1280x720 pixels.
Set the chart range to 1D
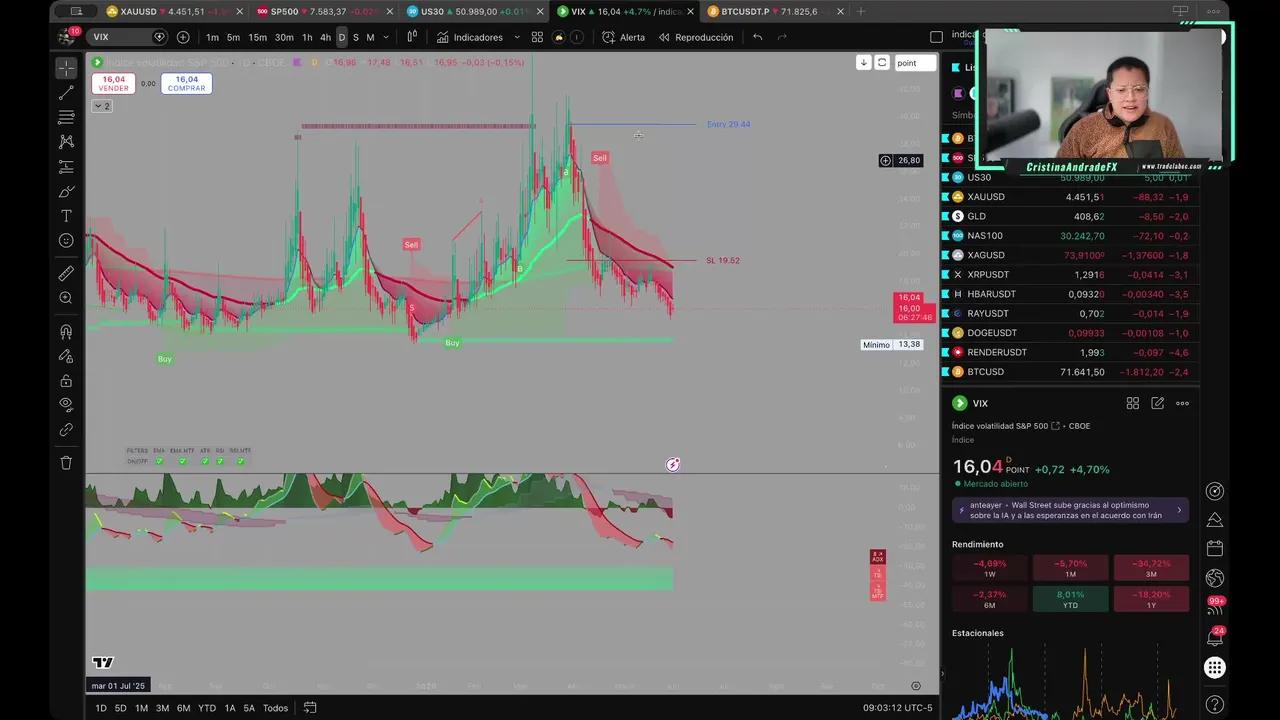101,708
